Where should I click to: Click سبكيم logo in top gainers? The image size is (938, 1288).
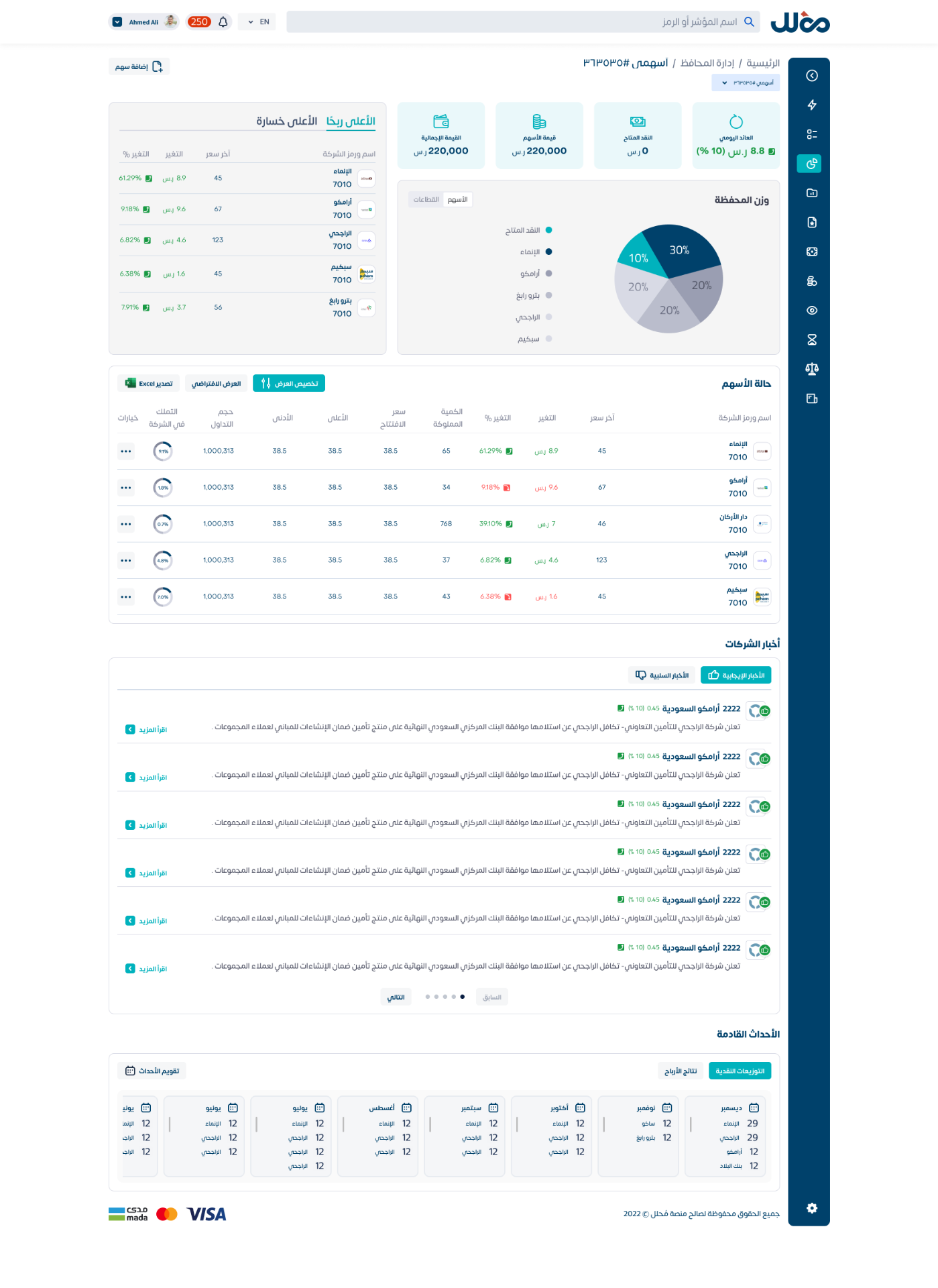click(x=366, y=274)
